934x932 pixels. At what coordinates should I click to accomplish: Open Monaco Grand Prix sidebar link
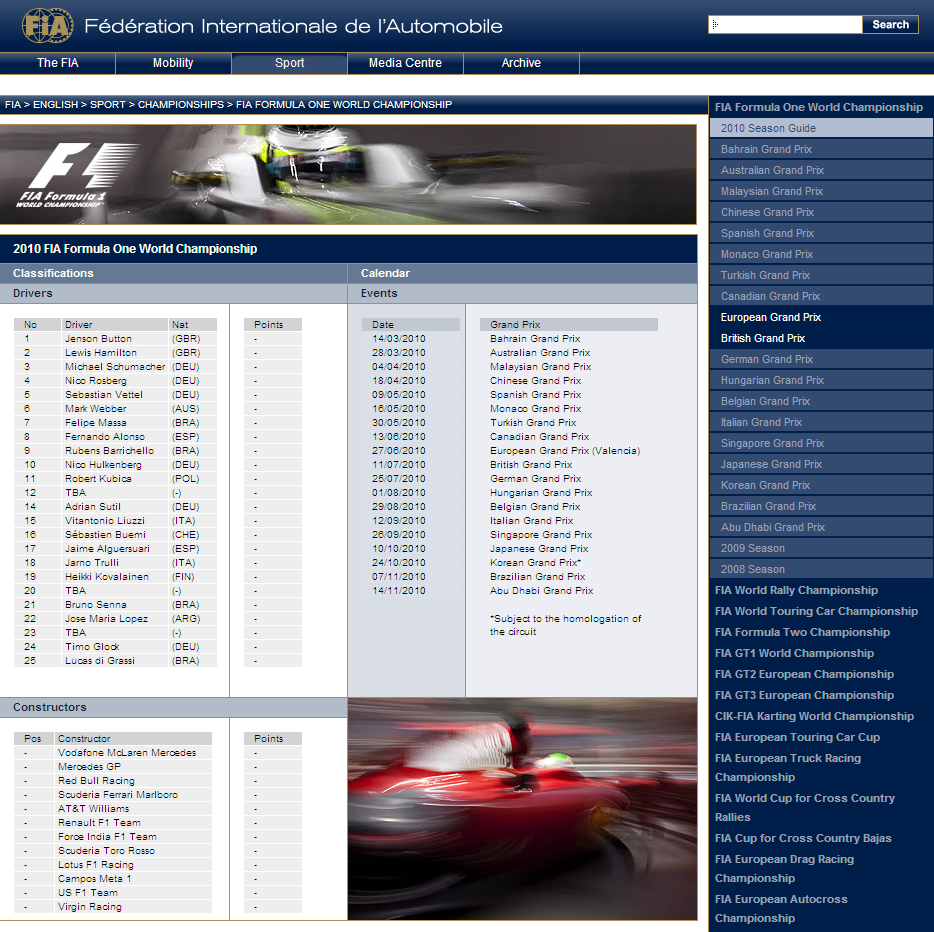821,254
